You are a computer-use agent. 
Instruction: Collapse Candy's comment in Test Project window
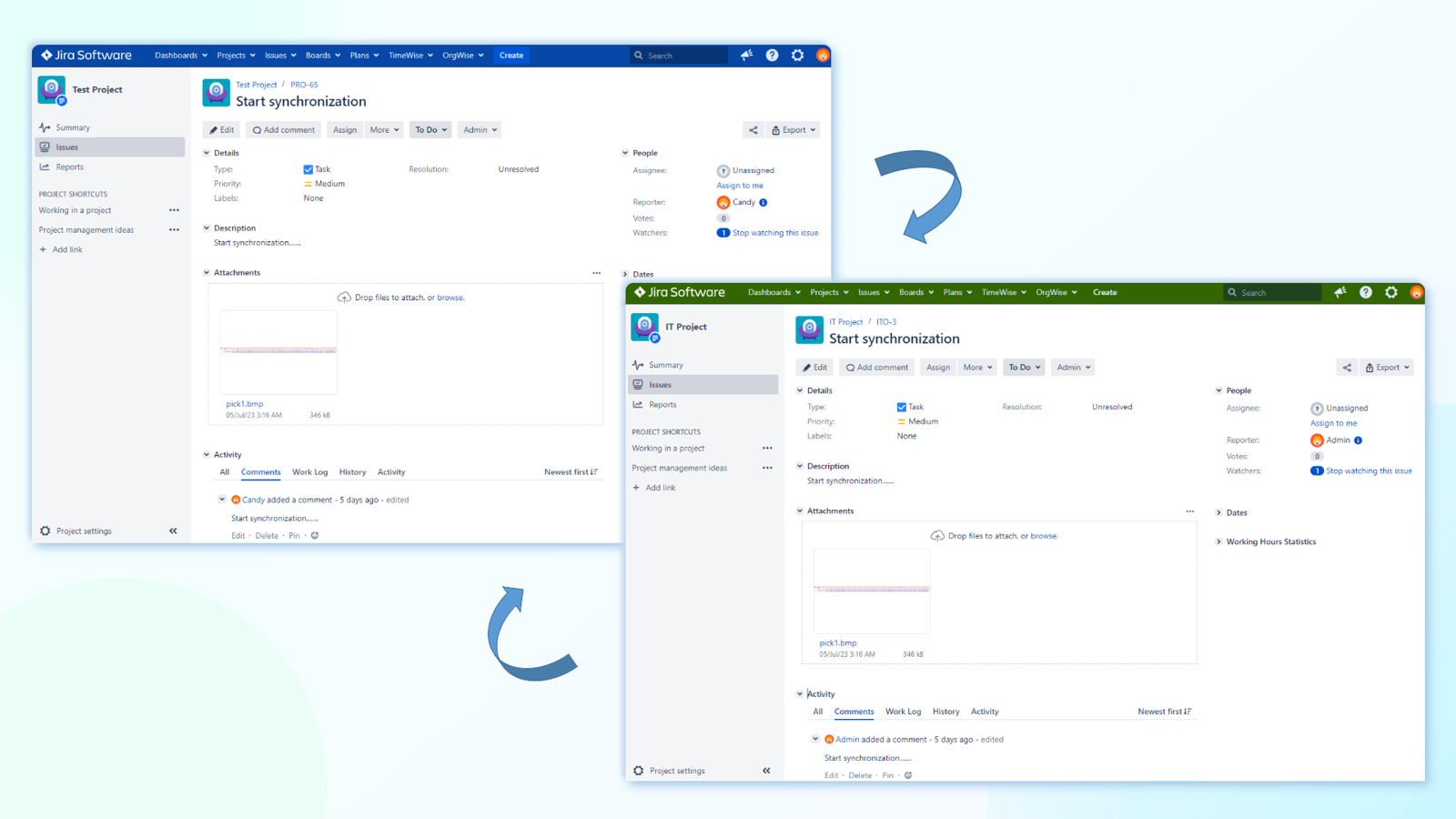pyautogui.click(x=222, y=500)
